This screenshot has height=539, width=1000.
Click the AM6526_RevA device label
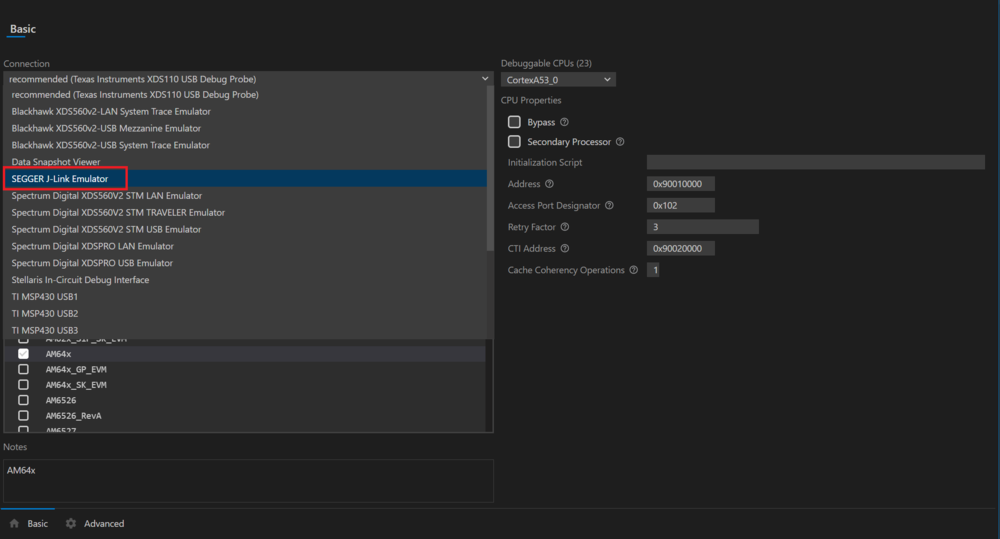(73, 416)
